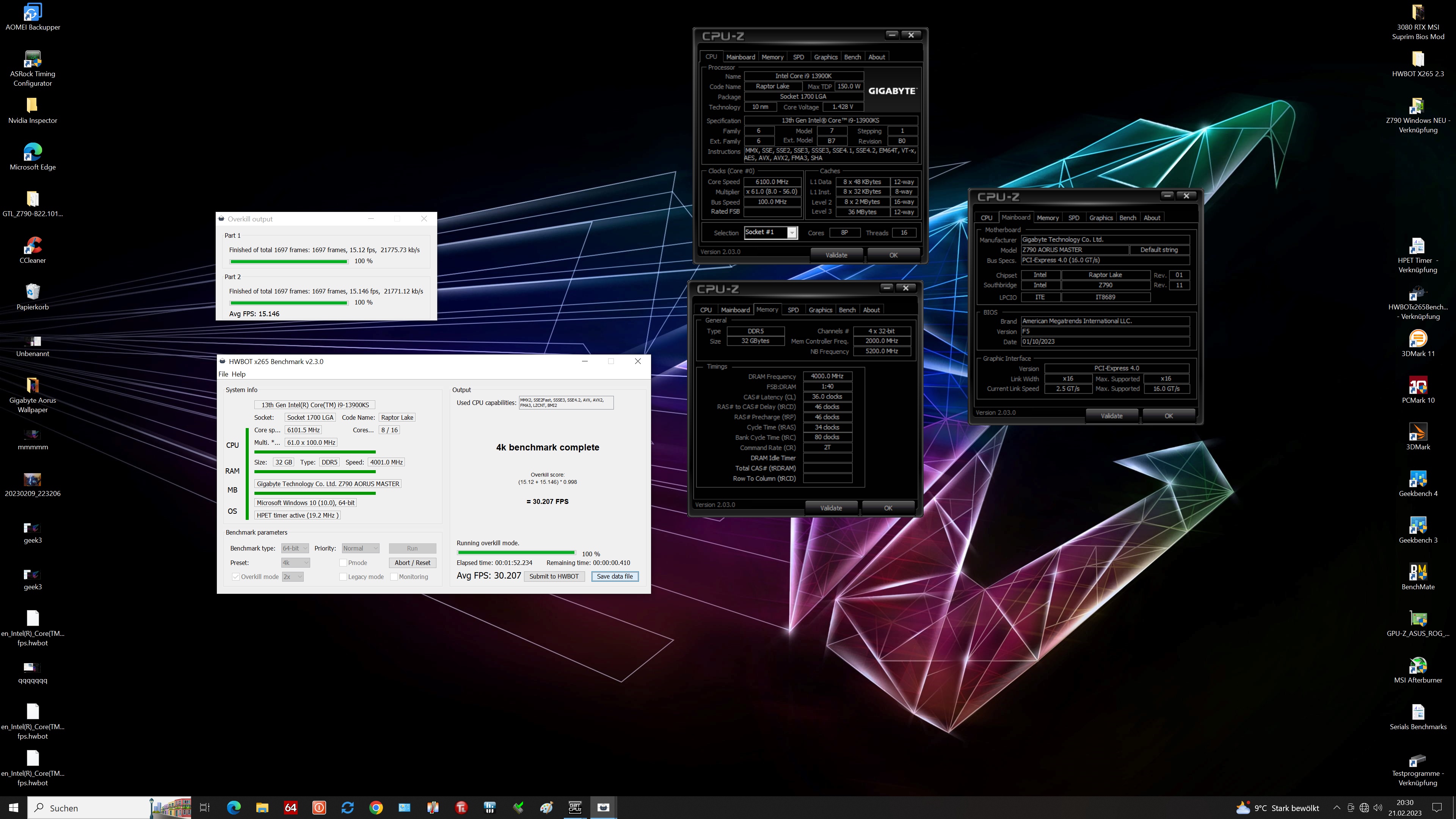This screenshot has height=819, width=1456.
Task: Open the HWBOT X265 2.3 folder
Action: [1418, 63]
